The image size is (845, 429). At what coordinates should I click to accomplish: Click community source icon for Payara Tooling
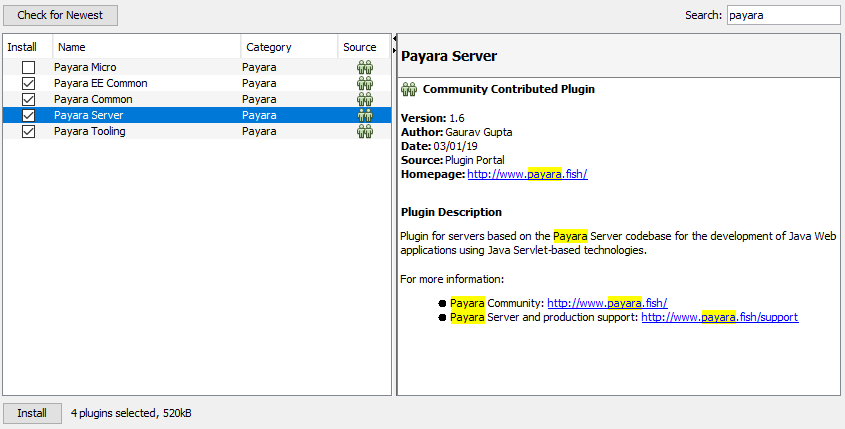coord(365,131)
